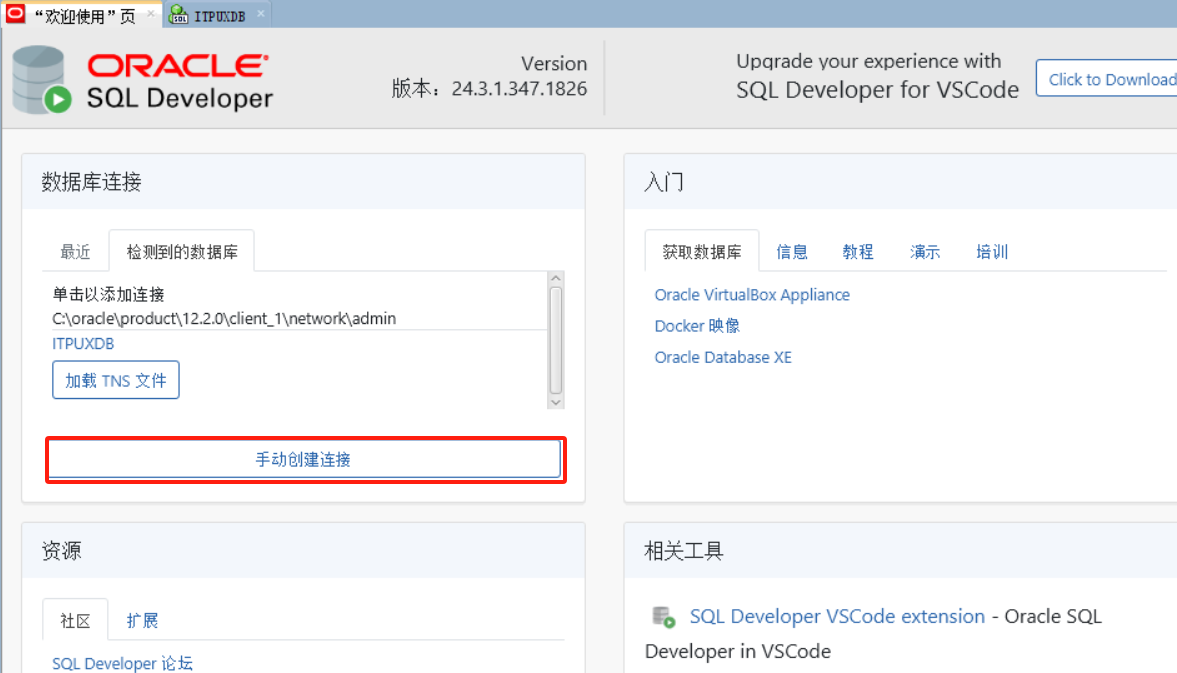Viewport: 1177px width, 673px height.
Task: Click the Oracle icon on the welcome page tab
Action: pos(15,14)
